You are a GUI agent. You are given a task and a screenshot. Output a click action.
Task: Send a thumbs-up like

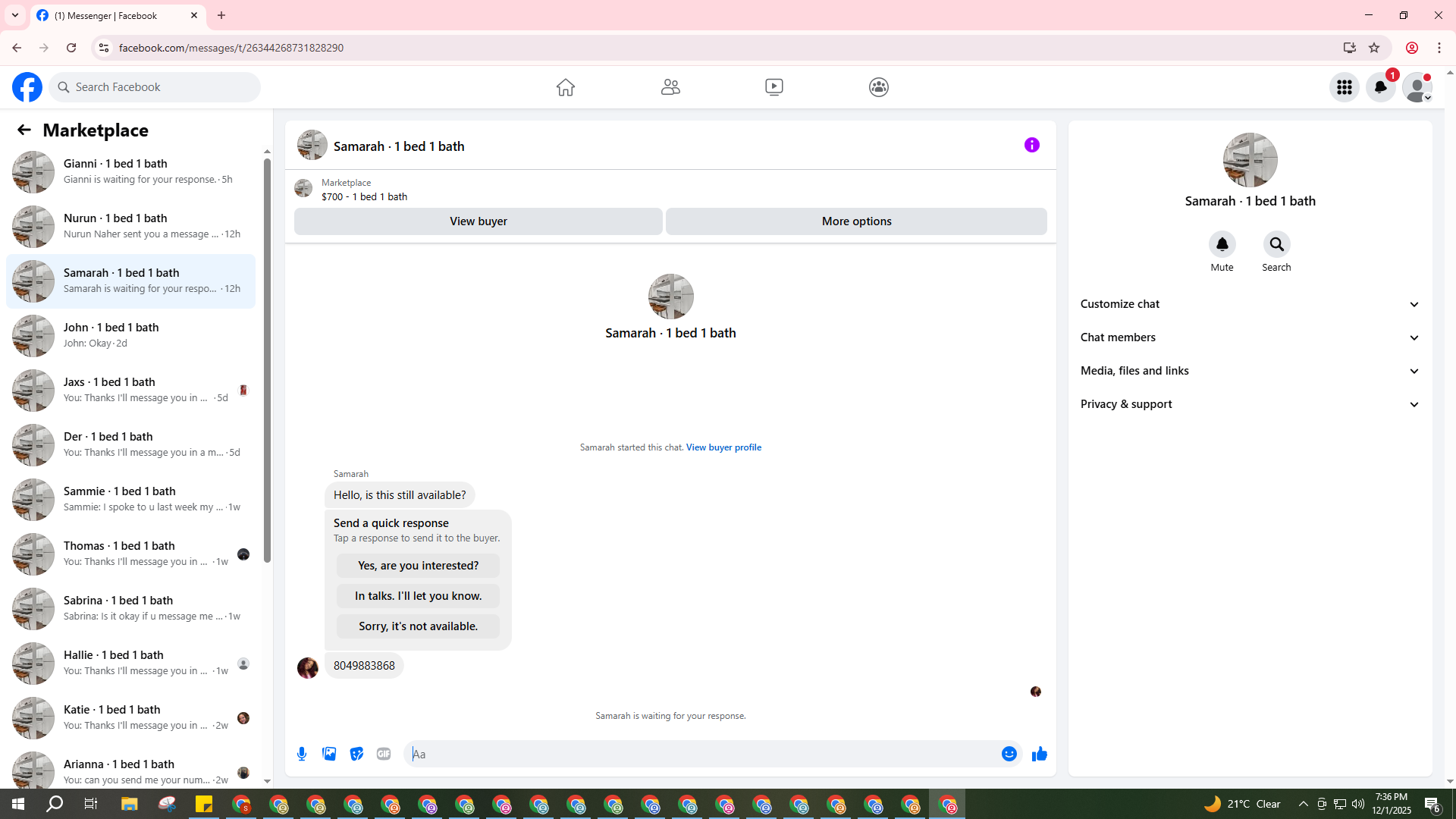click(1040, 754)
